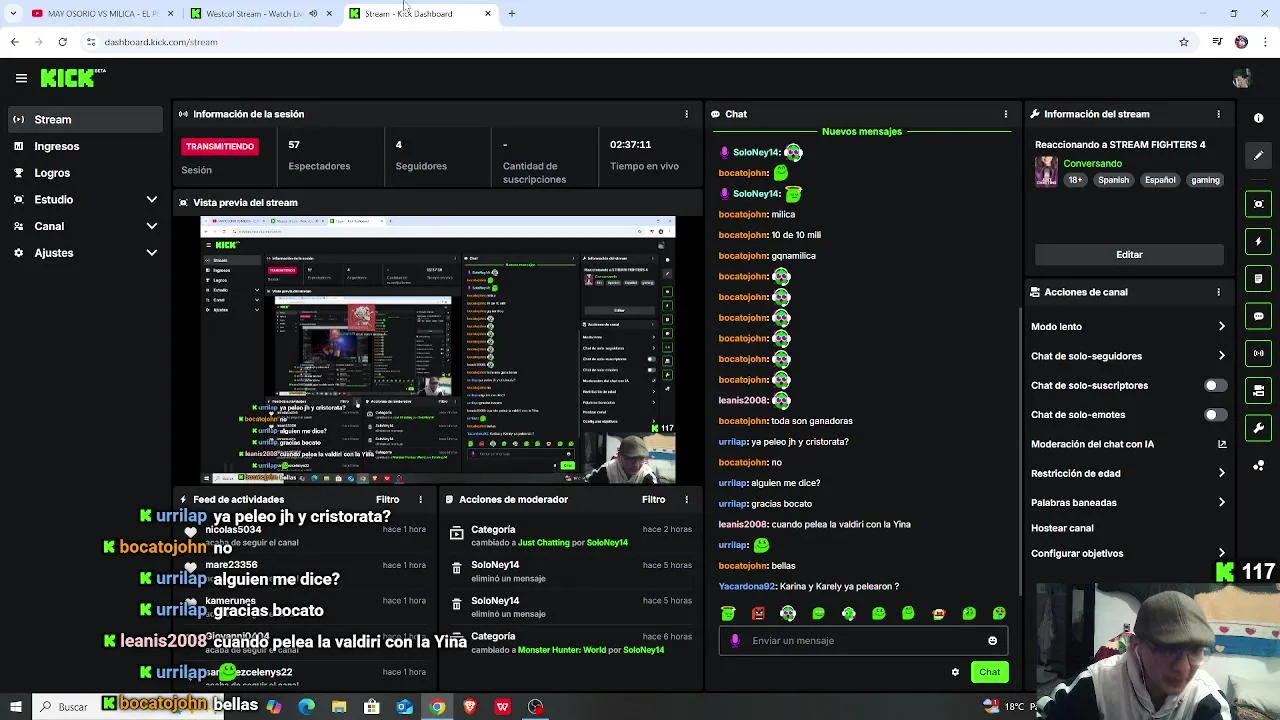The height and width of the screenshot is (720, 1280).
Task: Open user avatar menu at top right
Action: click(1241, 78)
